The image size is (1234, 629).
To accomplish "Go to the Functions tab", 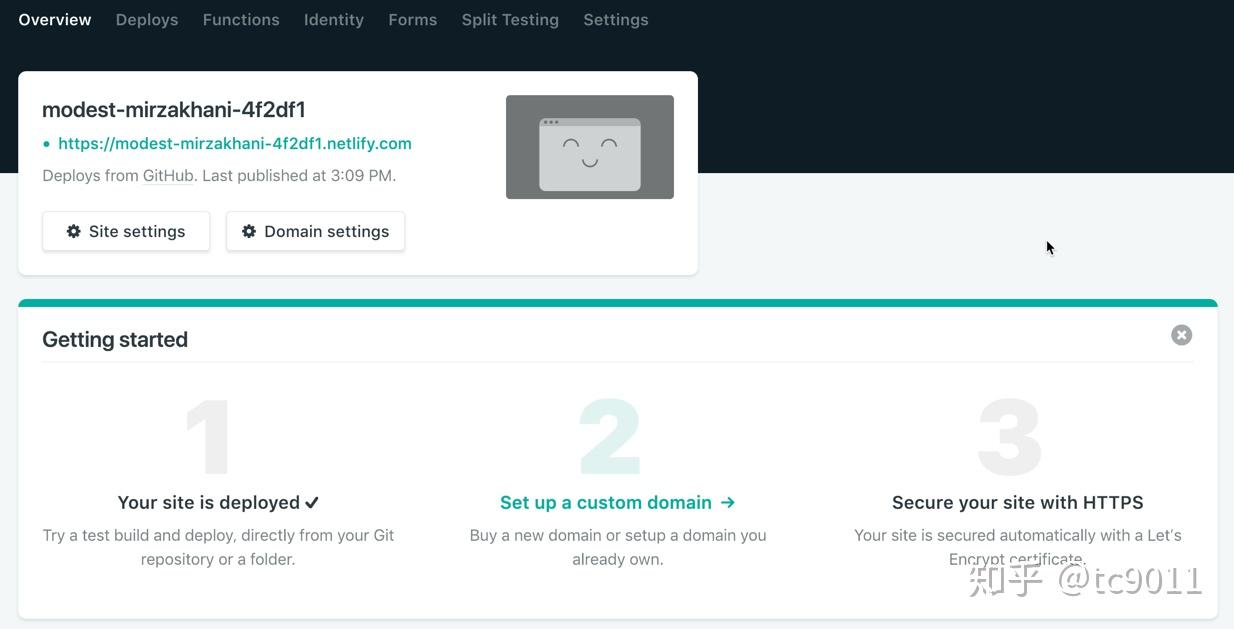I will (241, 20).
